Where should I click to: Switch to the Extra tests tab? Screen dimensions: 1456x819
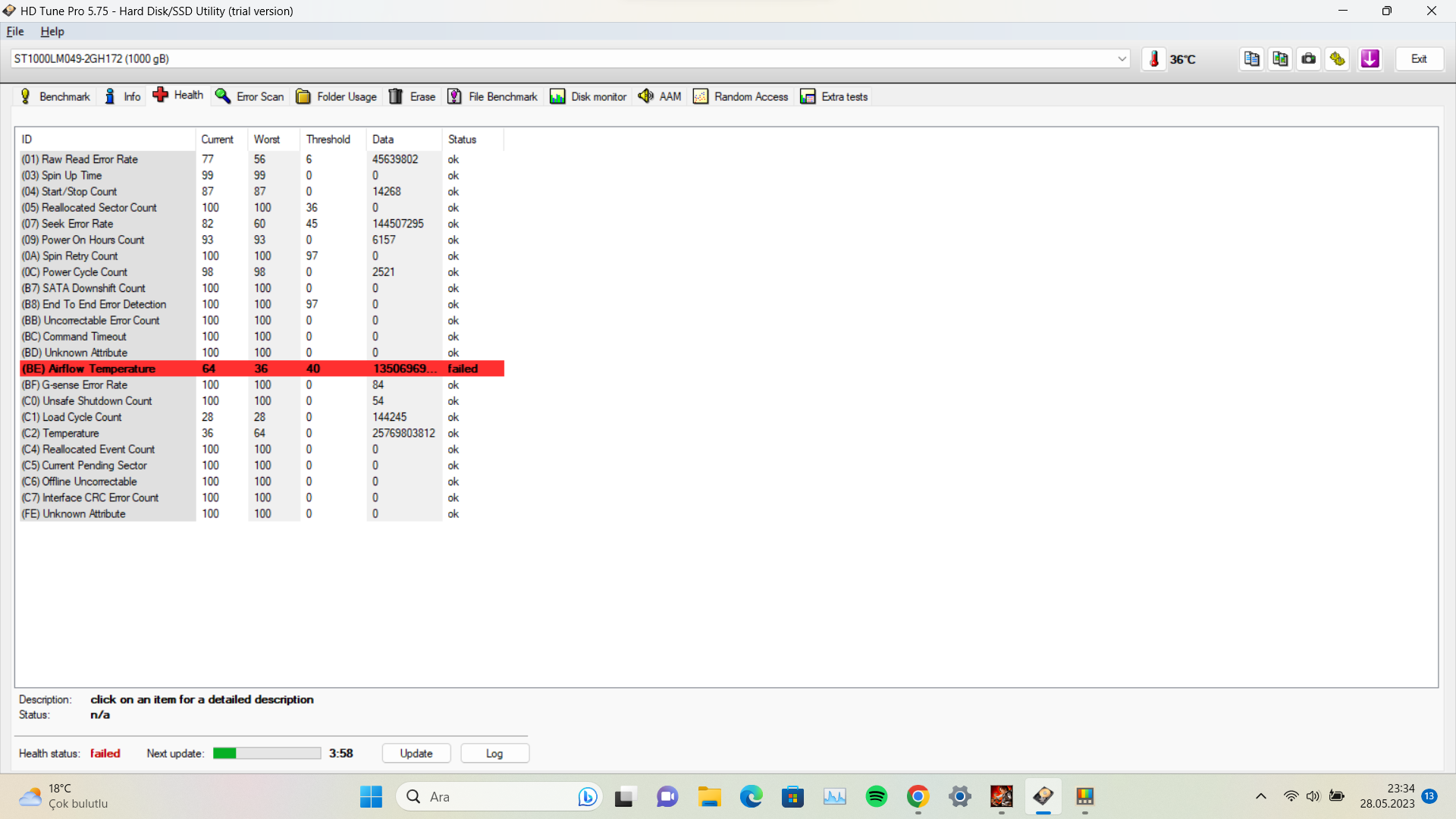(x=834, y=96)
